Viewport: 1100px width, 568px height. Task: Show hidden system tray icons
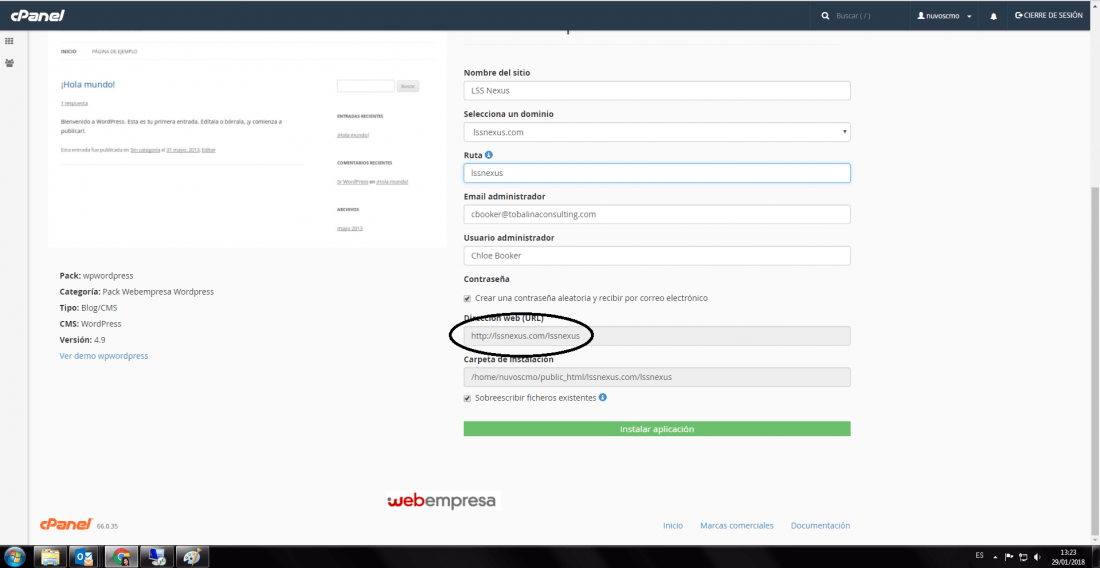pos(995,557)
